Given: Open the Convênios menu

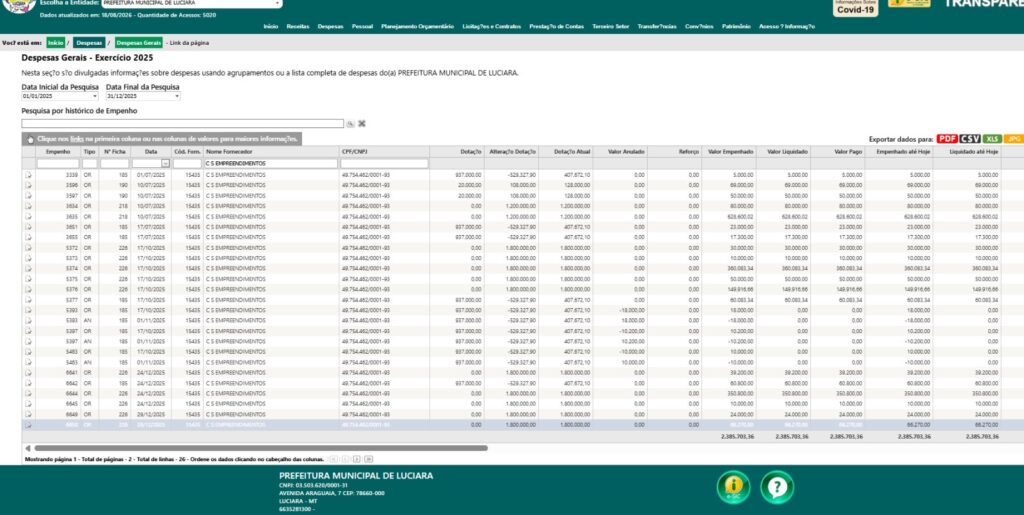Looking at the screenshot, I should point(699,27).
